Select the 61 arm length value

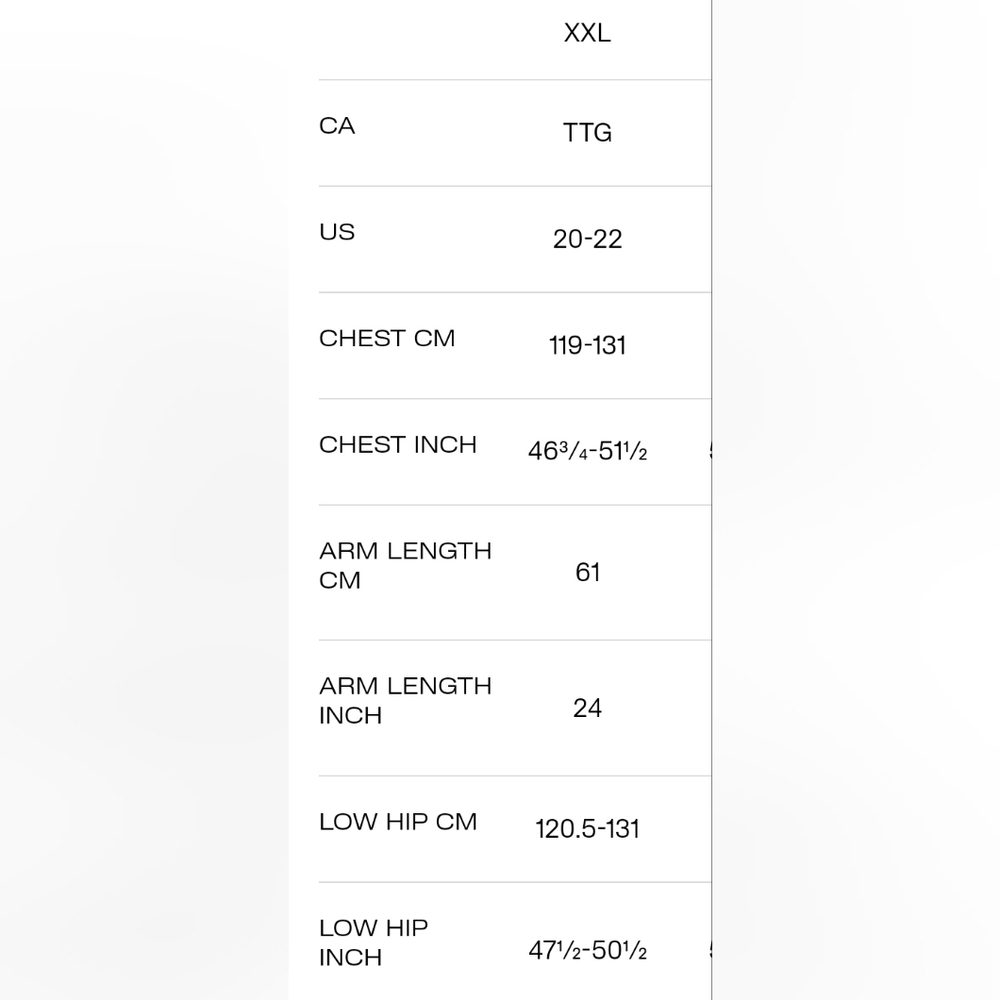pos(587,573)
